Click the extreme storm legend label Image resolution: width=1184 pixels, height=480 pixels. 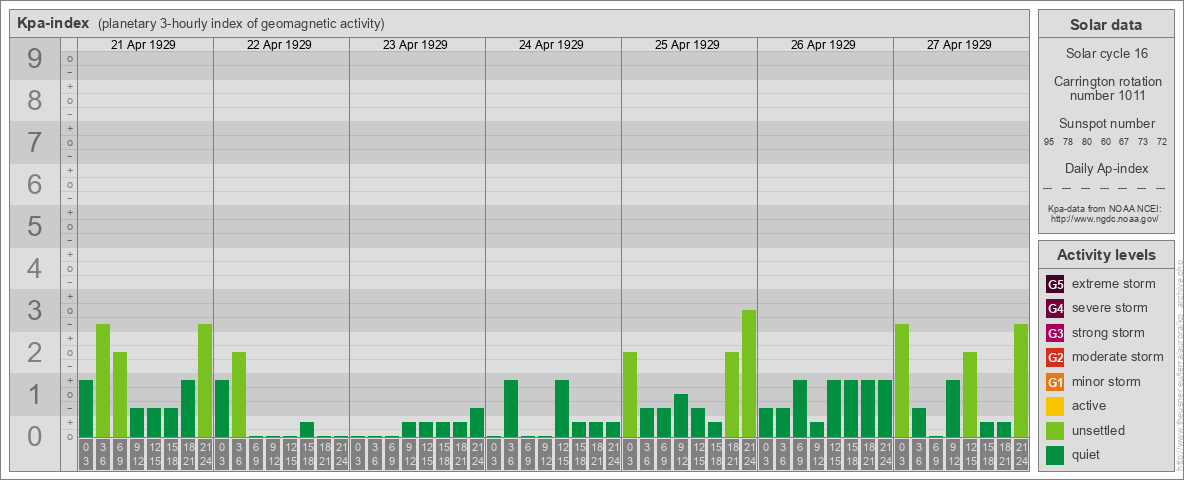[1114, 284]
